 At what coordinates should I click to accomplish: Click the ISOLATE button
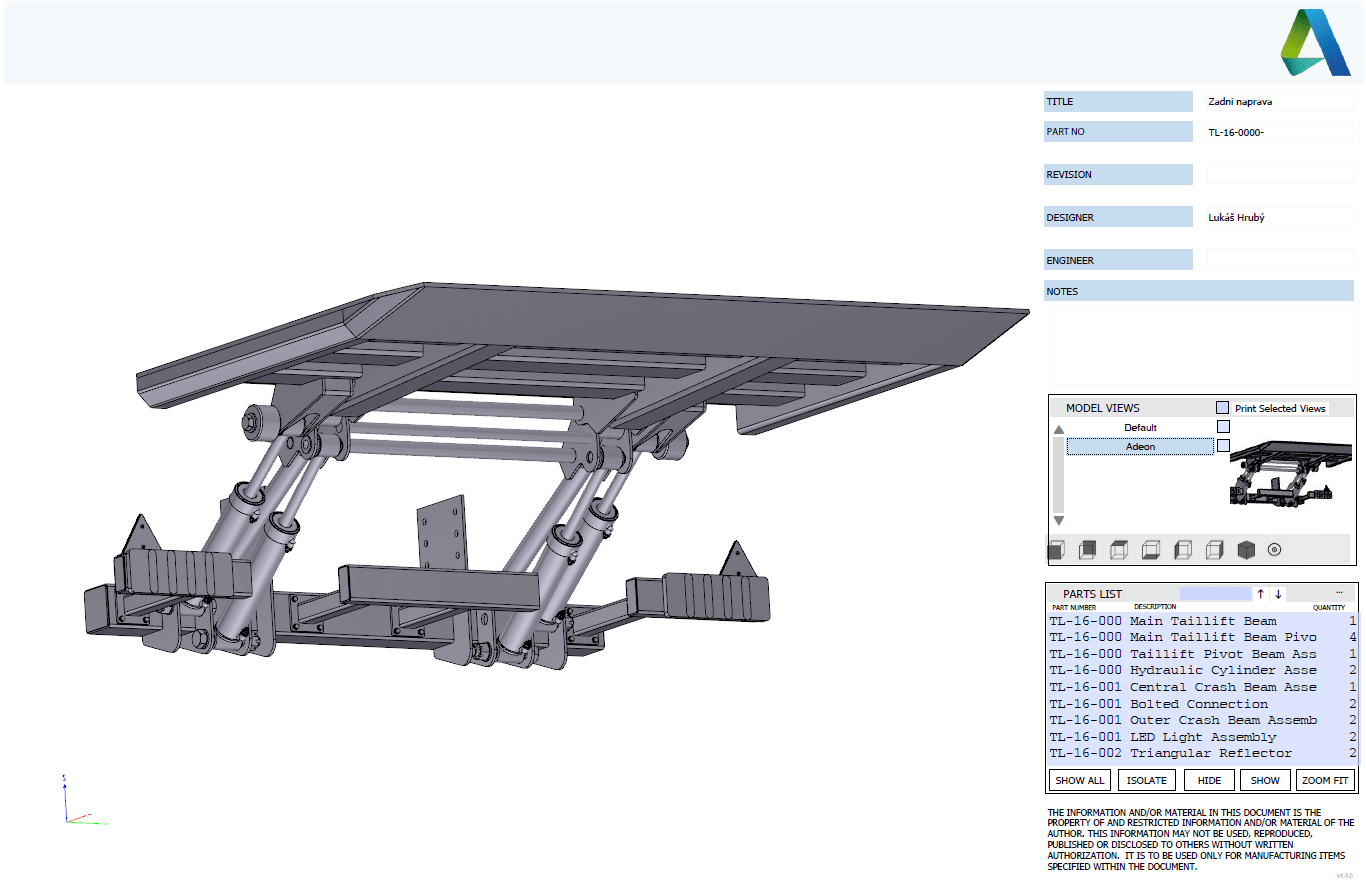point(1146,780)
